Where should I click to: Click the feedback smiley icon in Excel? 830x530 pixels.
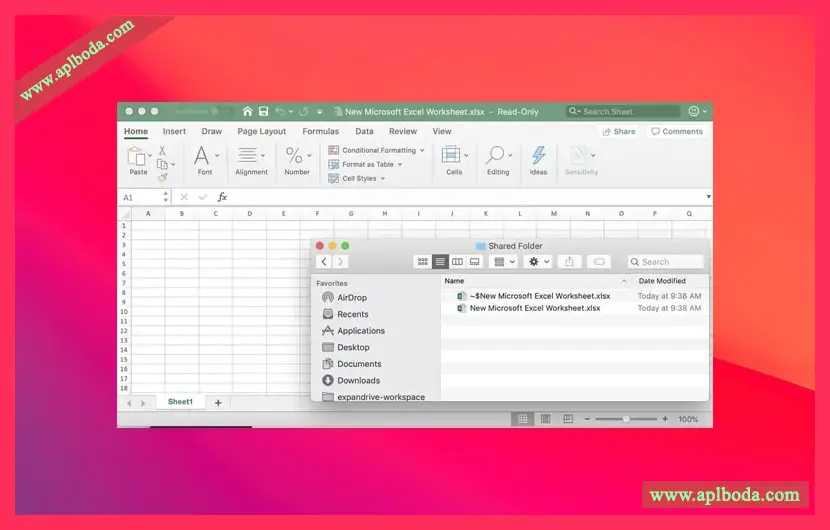pyautogui.click(x=693, y=111)
